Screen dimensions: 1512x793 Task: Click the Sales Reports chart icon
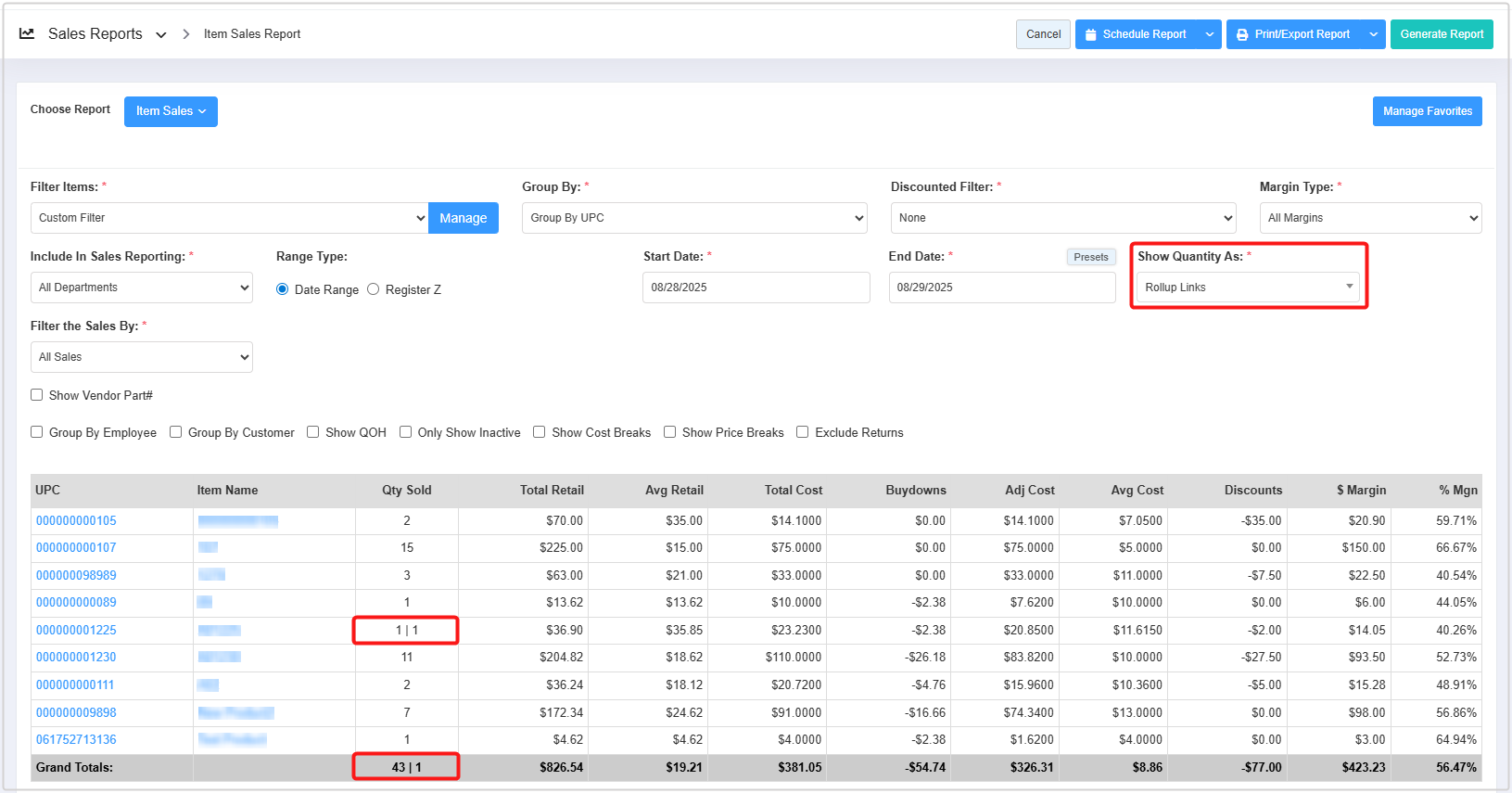click(27, 33)
